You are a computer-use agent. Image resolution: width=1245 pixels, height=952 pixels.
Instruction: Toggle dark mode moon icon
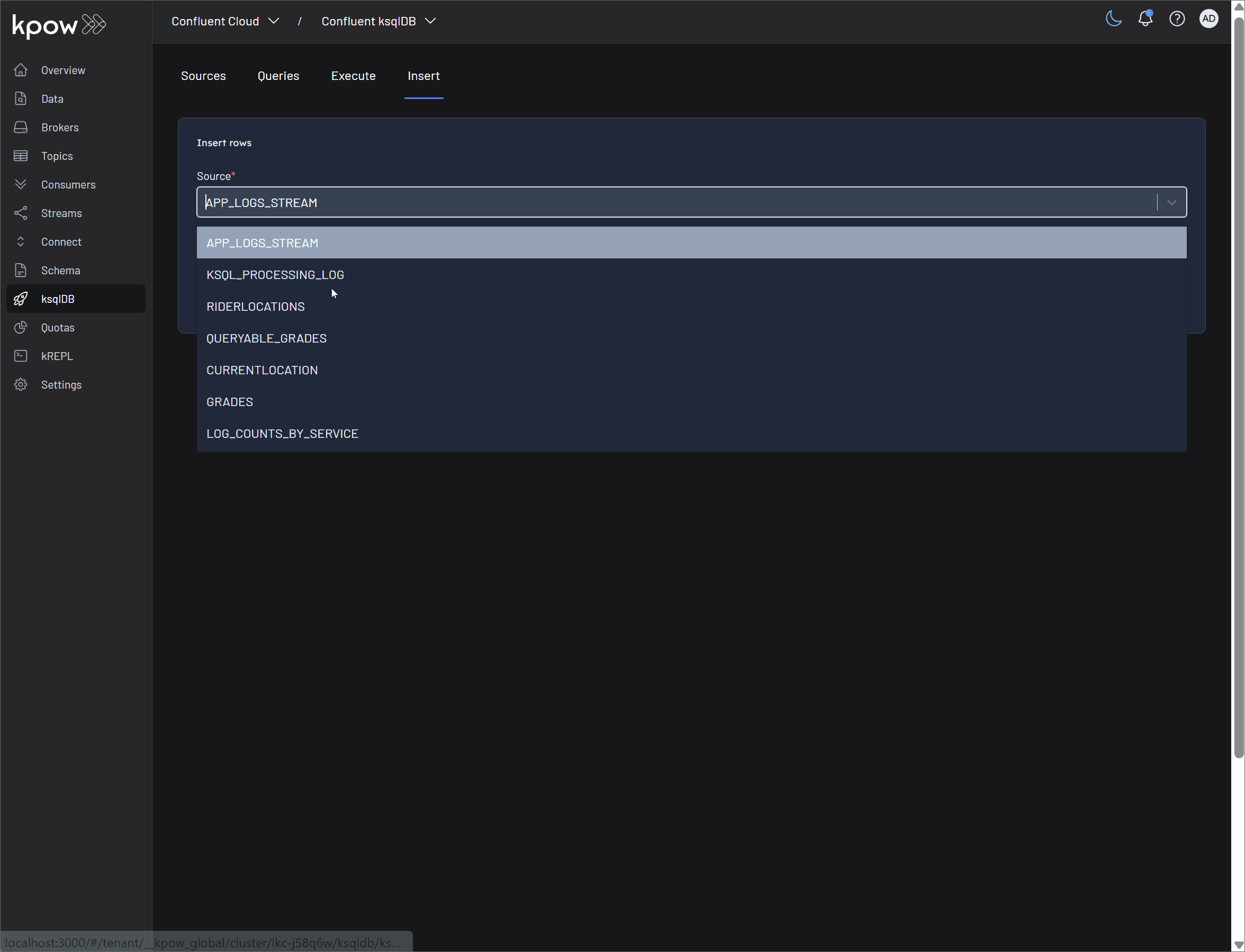1114,19
